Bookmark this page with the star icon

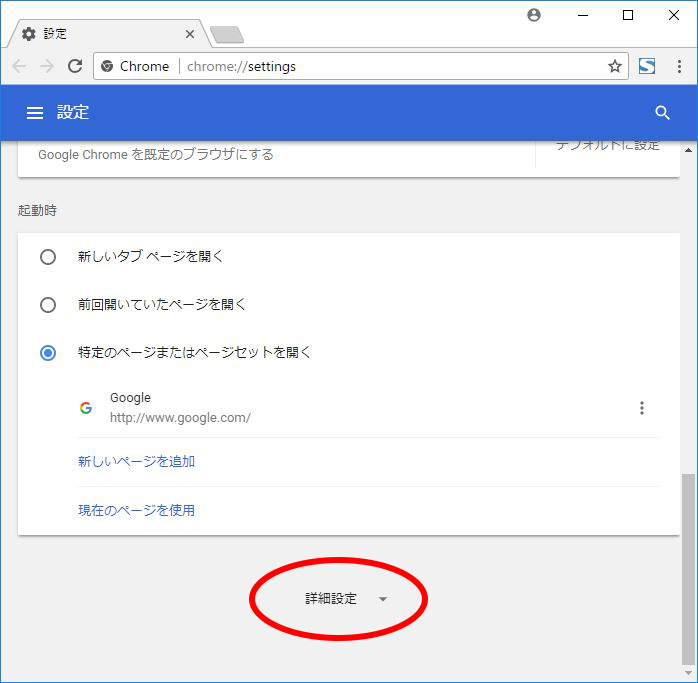click(x=615, y=66)
